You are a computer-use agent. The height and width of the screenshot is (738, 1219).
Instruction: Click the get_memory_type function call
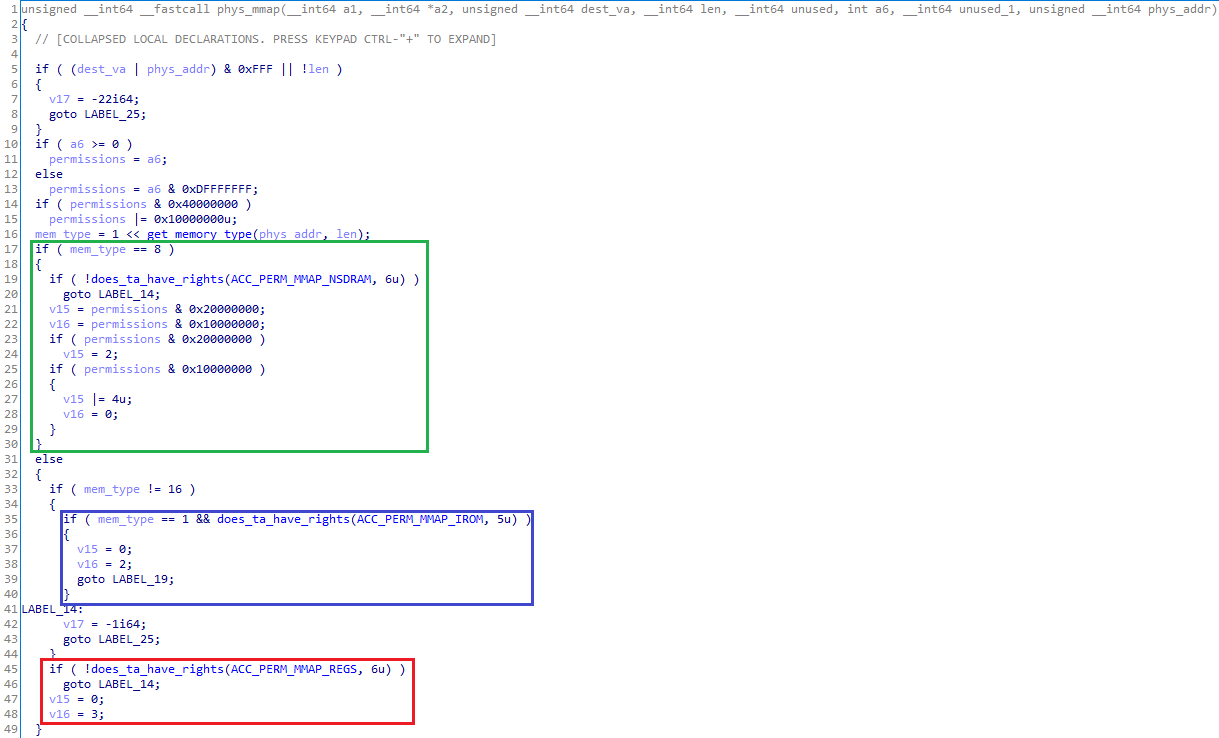(203, 234)
